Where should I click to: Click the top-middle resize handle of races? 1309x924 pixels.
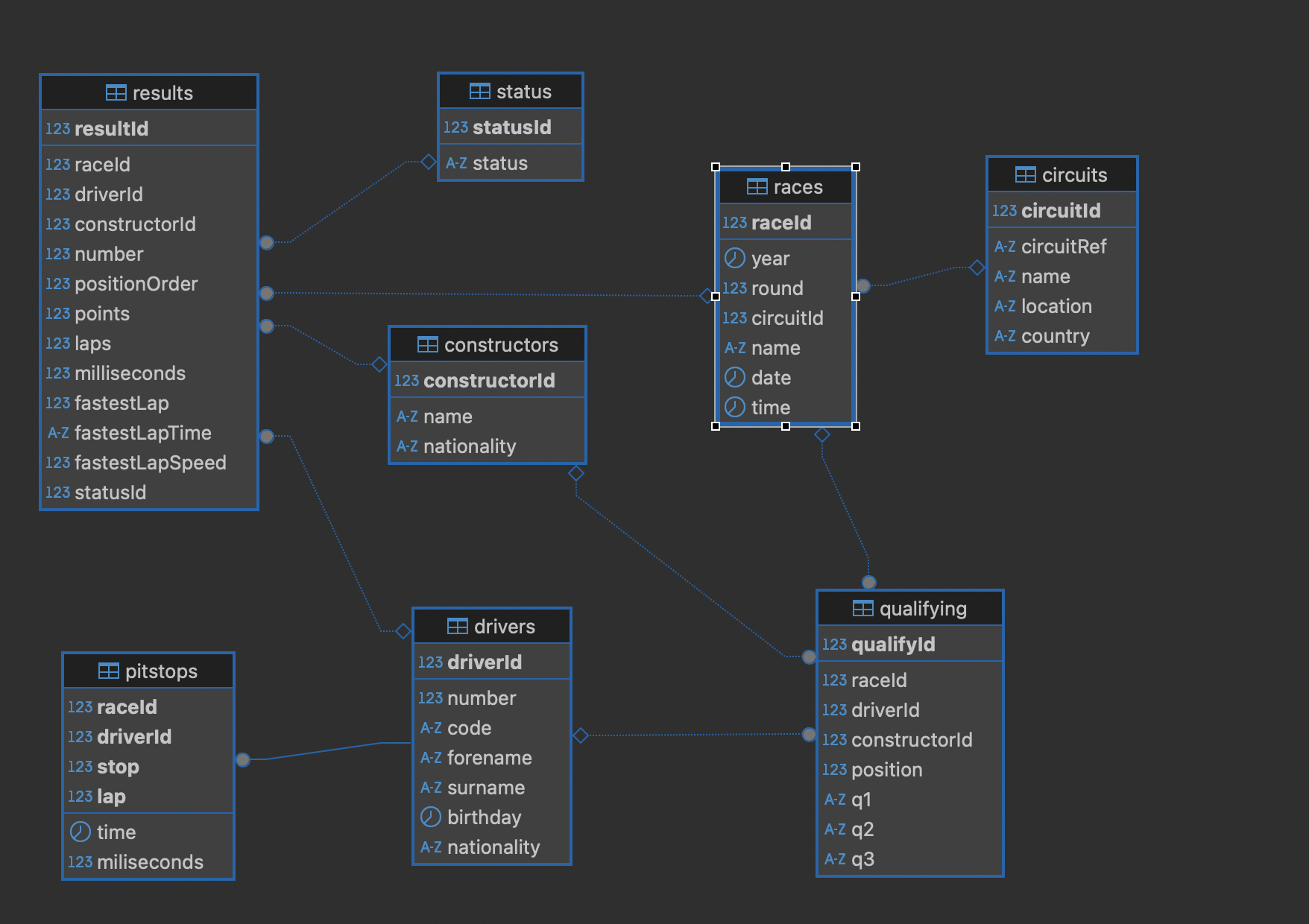[x=785, y=167]
